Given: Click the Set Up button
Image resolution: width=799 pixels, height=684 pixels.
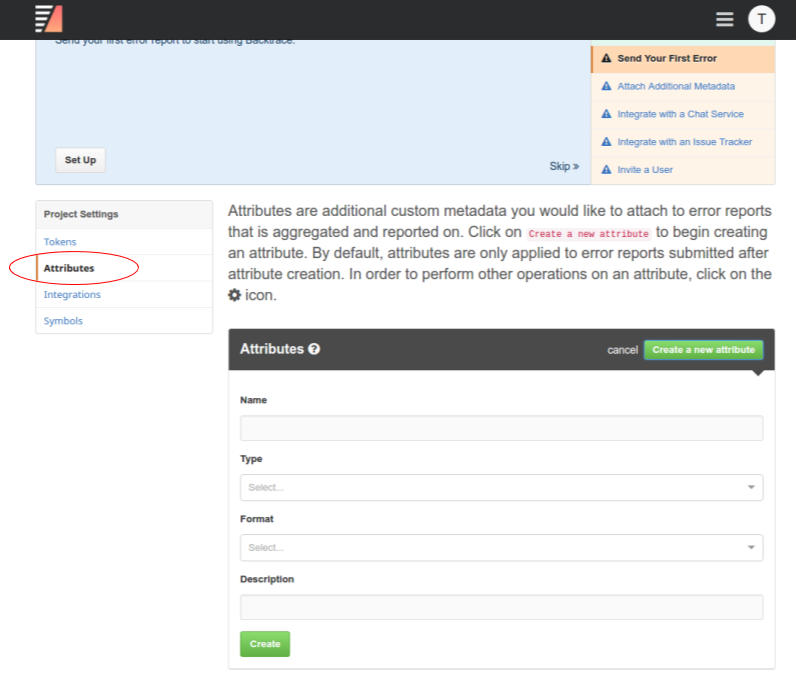Looking at the screenshot, I should click(x=80, y=160).
